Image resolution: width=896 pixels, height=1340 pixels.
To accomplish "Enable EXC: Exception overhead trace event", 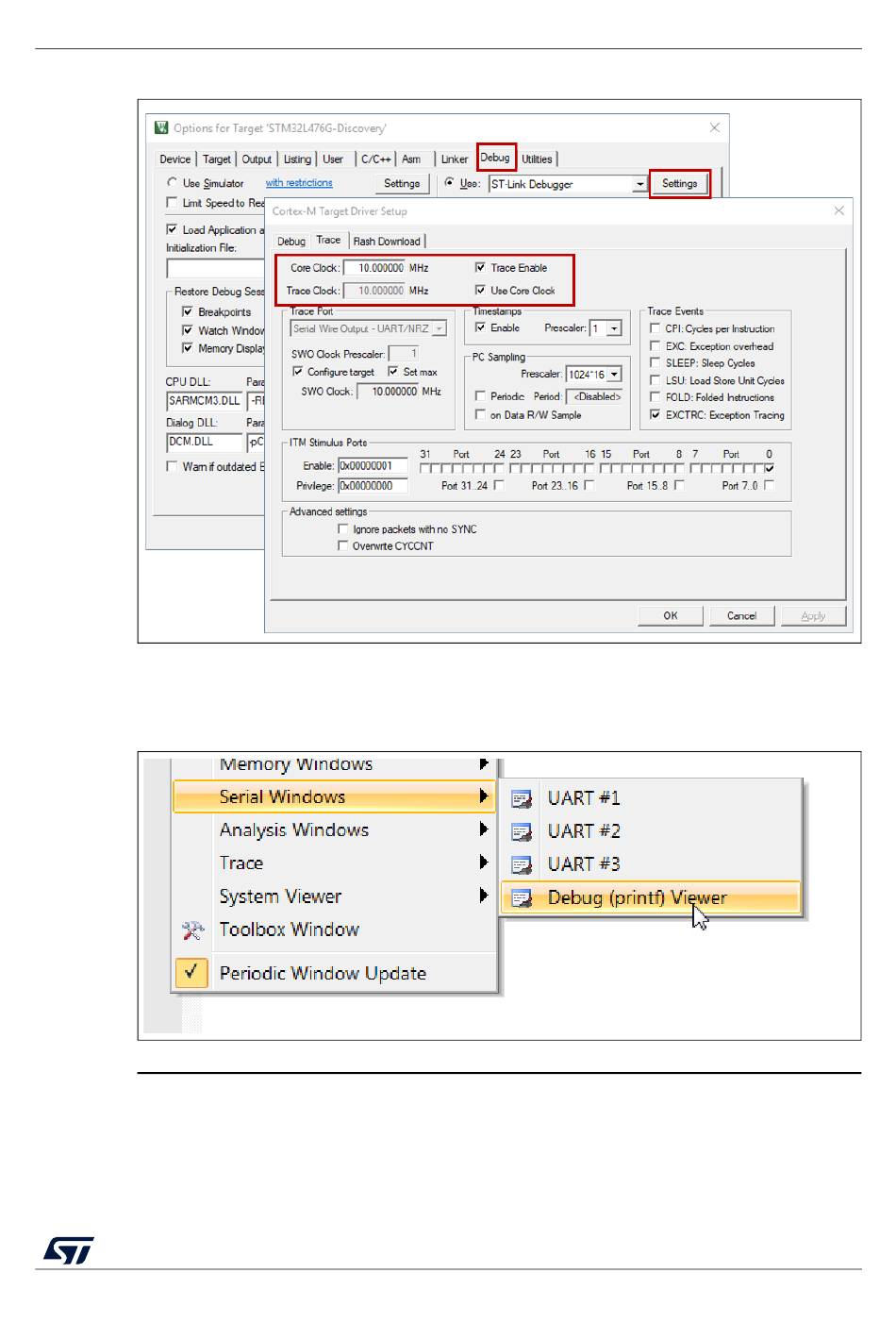I will 655,346.
